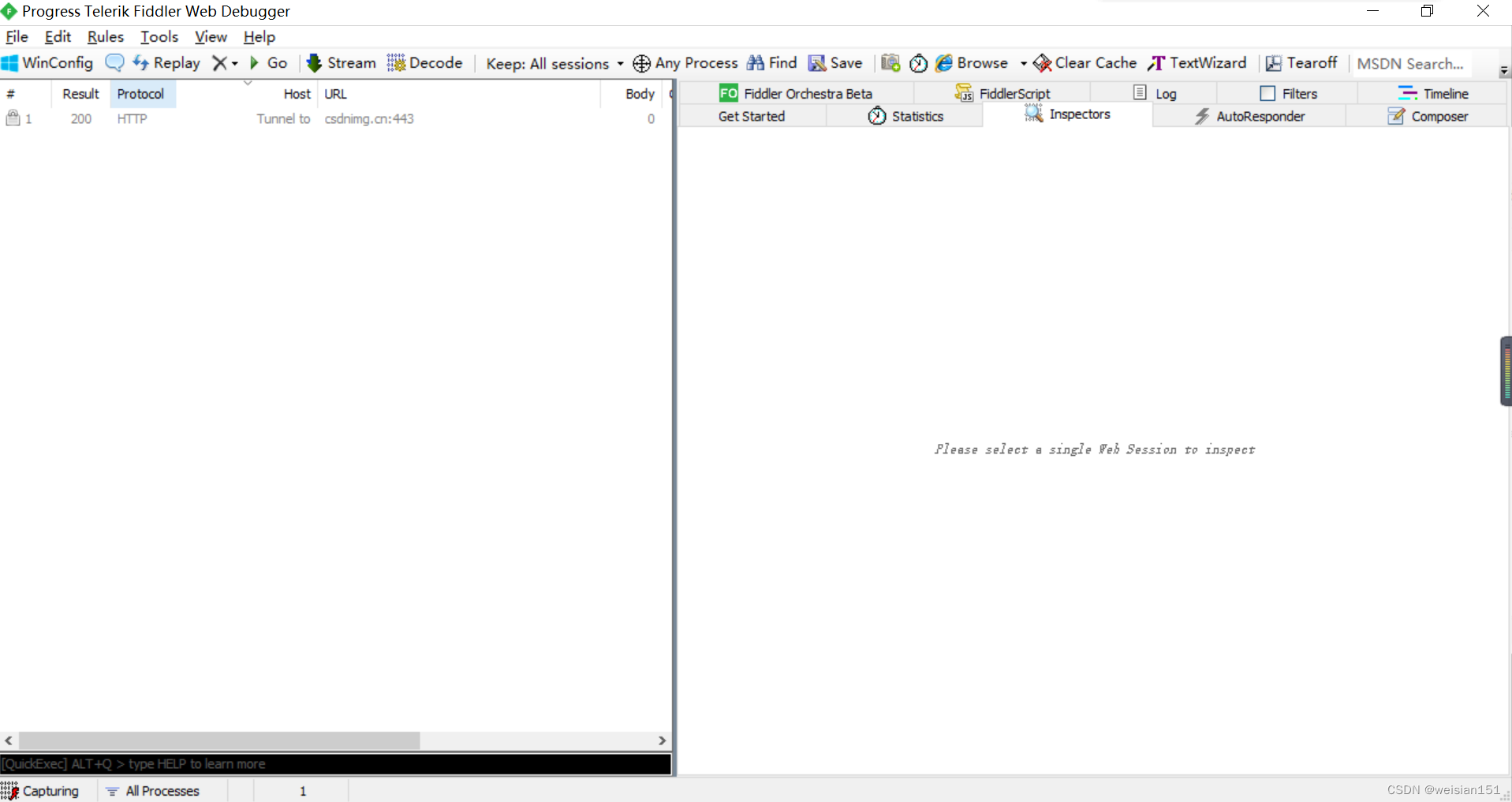
Task: Open the Remove sessions dropdown arrow
Action: [x=234, y=64]
